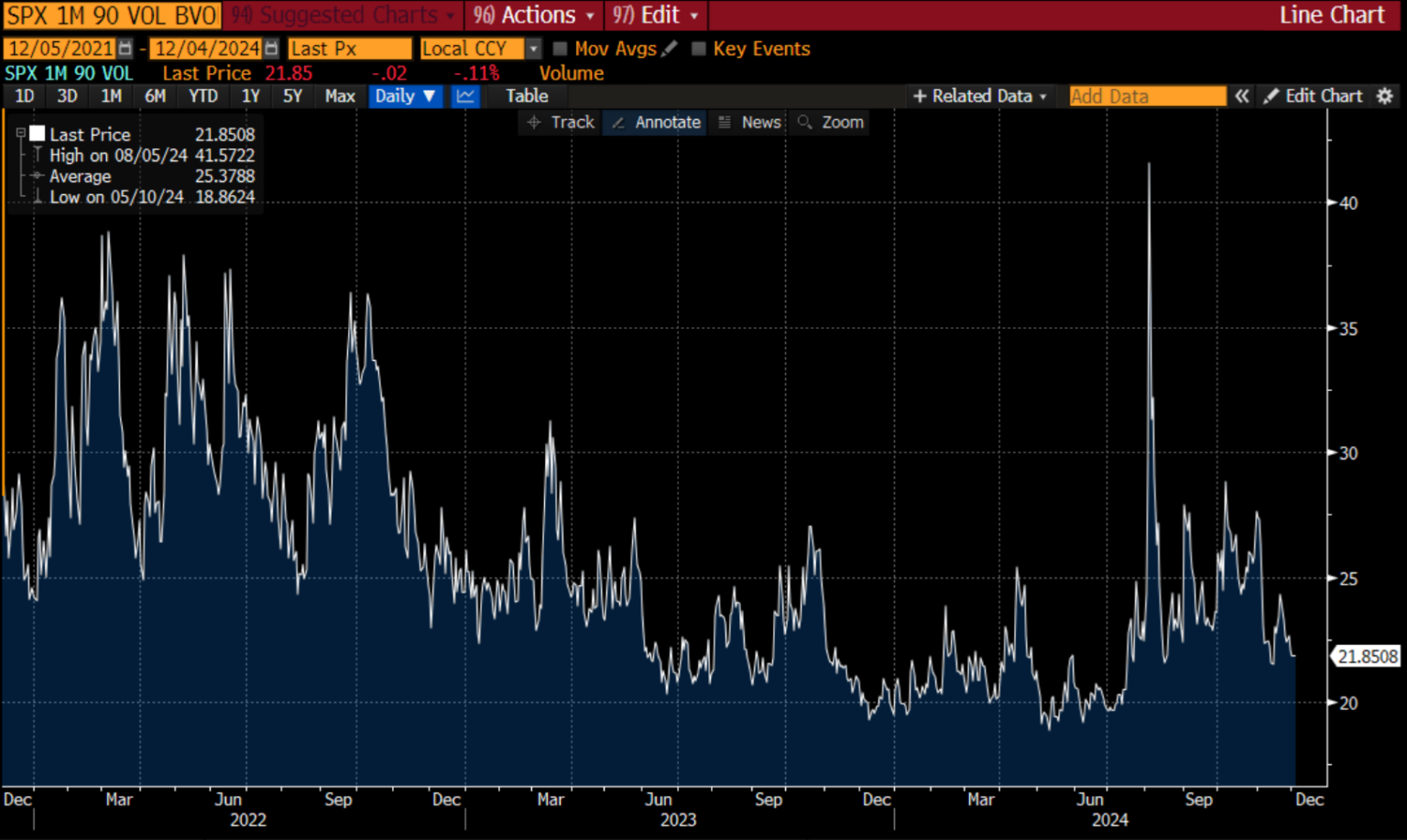
Task: Click the Add Data input field
Action: coord(1148,96)
